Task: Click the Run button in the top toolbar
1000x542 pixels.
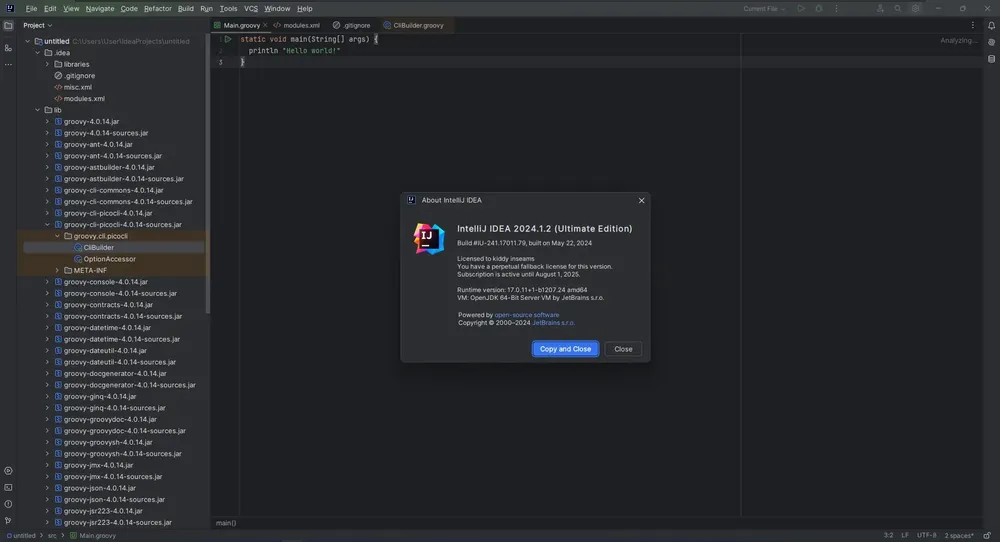Action: (x=801, y=8)
